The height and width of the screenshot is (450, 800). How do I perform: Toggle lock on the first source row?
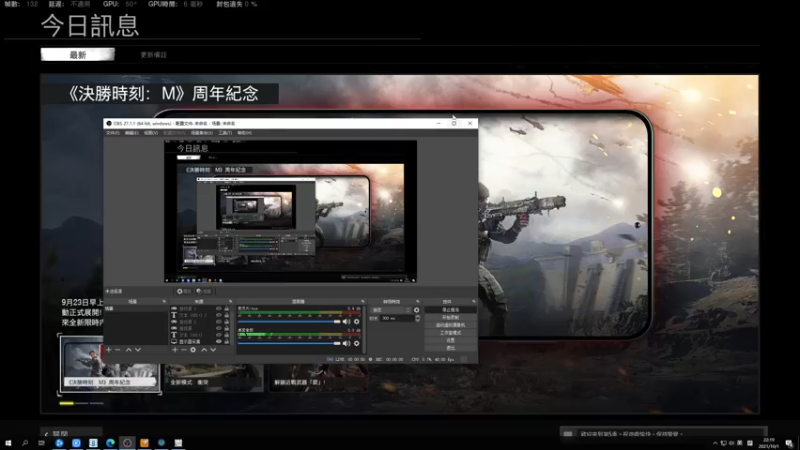(x=227, y=309)
